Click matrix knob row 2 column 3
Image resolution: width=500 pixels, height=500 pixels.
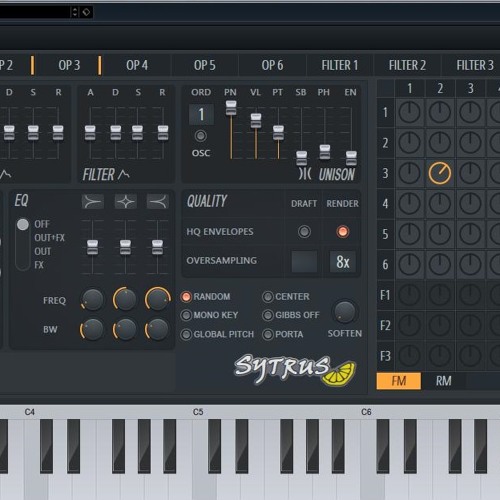pyautogui.click(x=470, y=143)
